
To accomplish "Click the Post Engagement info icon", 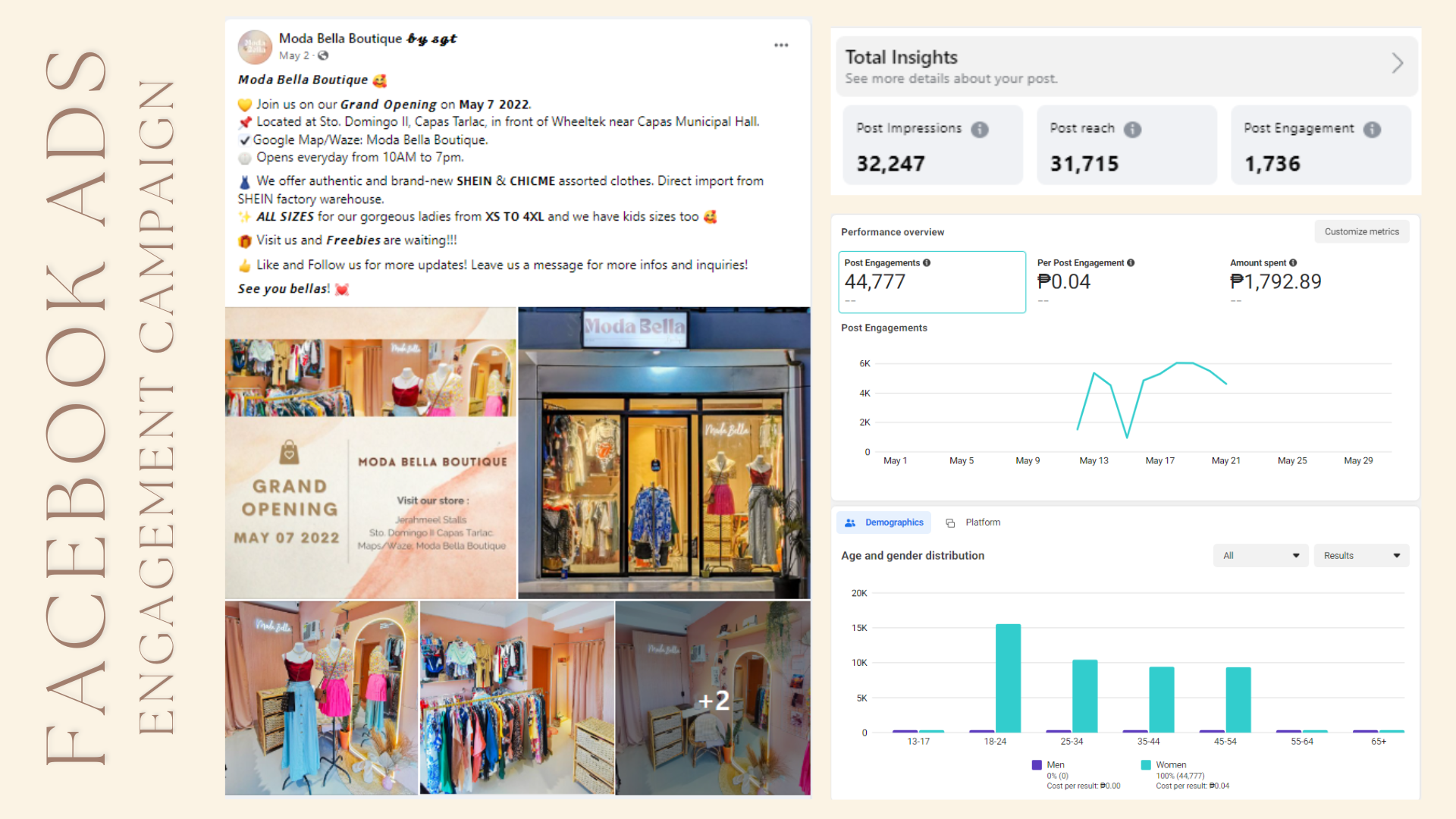I will pos(1372,130).
